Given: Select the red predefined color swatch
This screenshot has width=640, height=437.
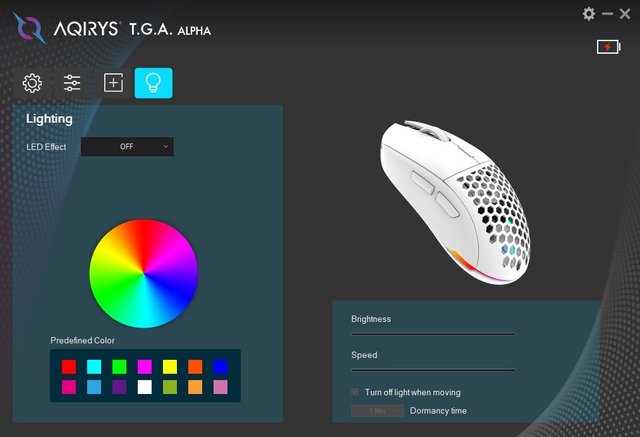Looking at the screenshot, I should (x=69, y=367).
